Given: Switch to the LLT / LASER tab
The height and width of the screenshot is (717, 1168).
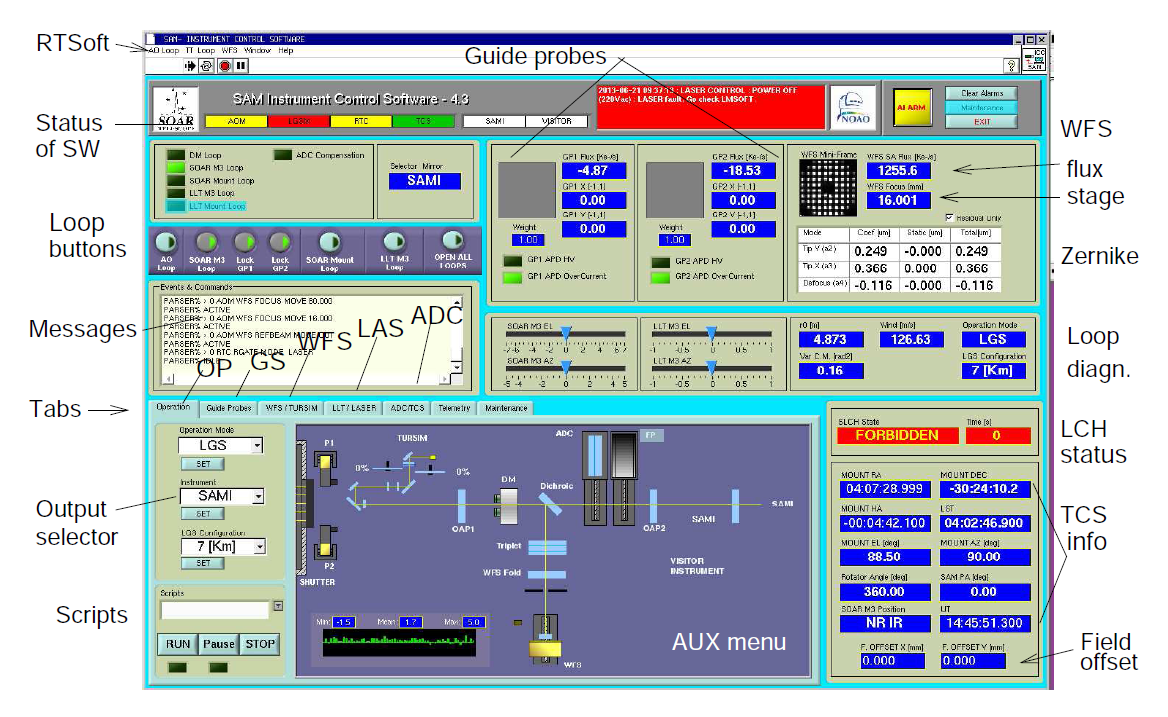Looking at the screenshot, I should click(x=354, y=408).
